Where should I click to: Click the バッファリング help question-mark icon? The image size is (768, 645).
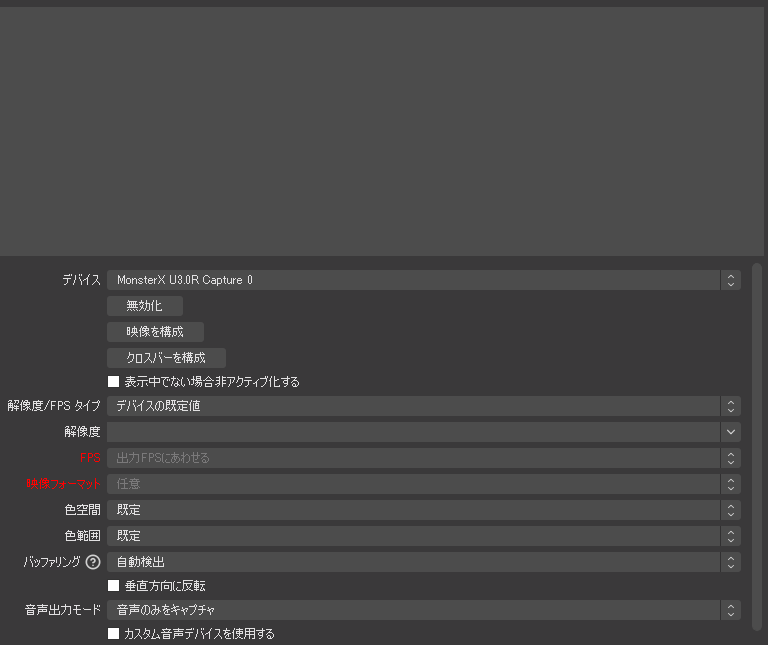coord(93,562)
